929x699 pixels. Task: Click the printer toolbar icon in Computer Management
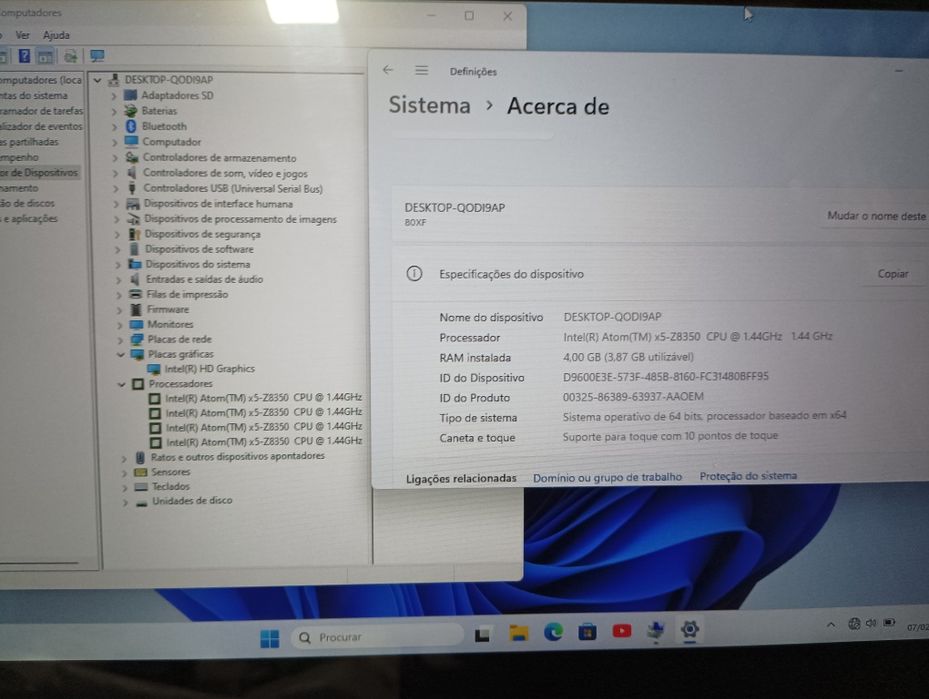[71, 56]
